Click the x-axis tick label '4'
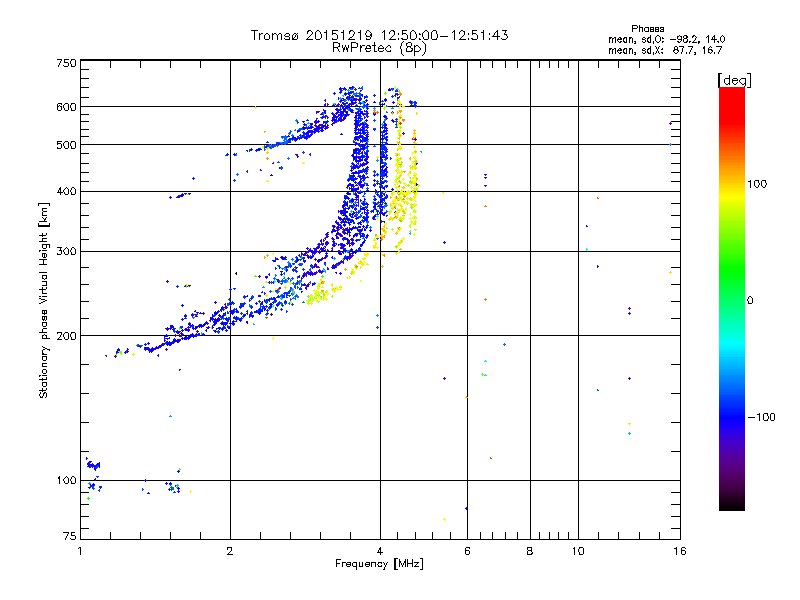This screenshot has height=600, width=800. point(380,551)
